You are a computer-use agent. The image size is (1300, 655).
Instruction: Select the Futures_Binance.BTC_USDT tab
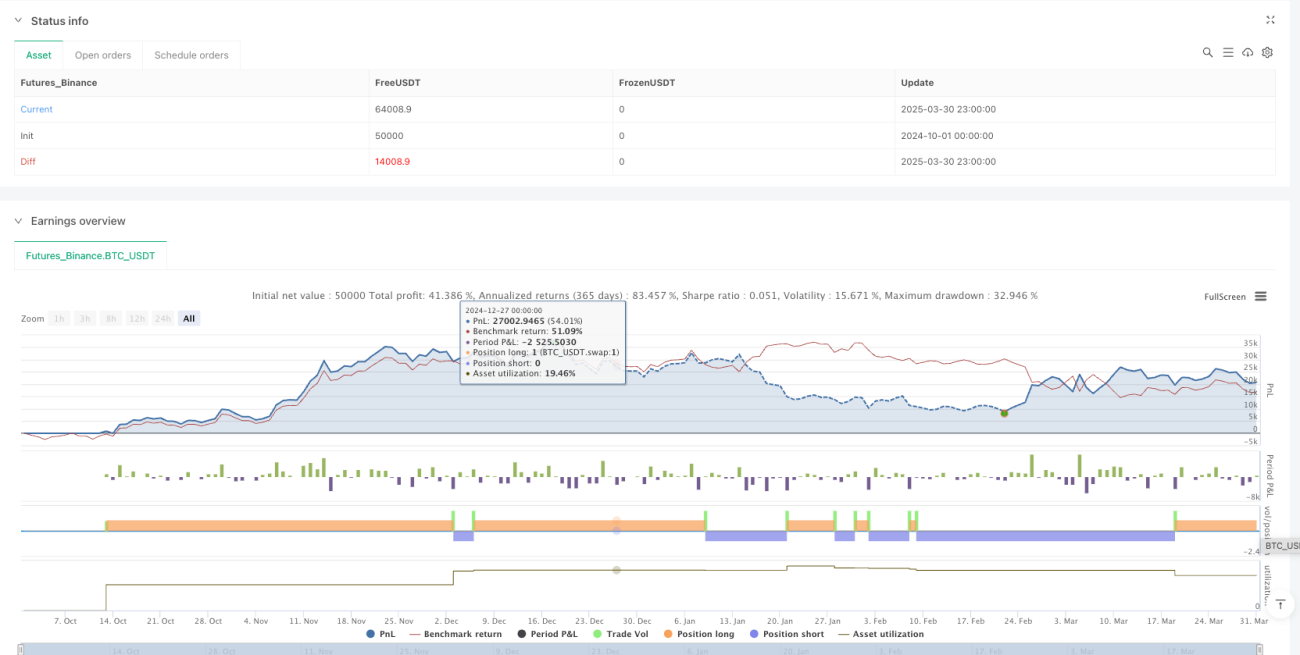point(90,256)
